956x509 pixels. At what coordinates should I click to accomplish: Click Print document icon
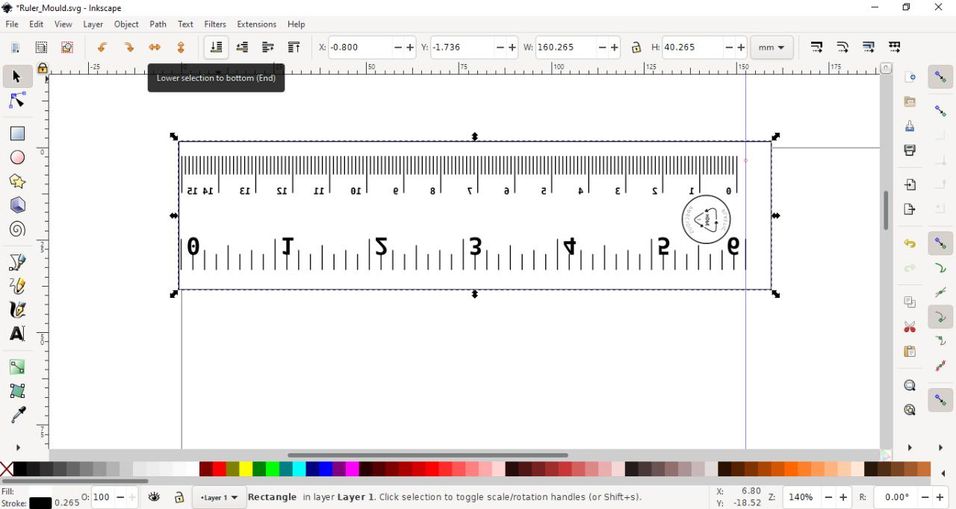pos(910,150)
